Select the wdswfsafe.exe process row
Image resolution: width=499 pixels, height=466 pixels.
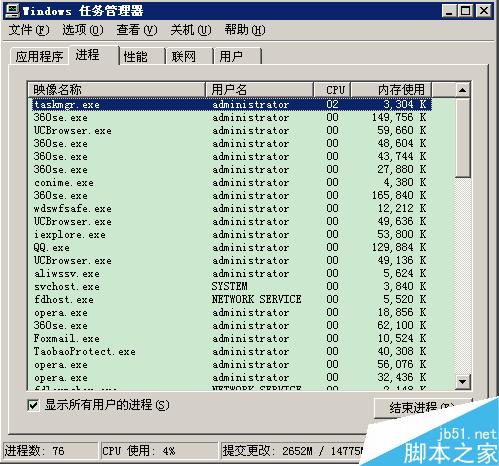(x=232, y=209)
